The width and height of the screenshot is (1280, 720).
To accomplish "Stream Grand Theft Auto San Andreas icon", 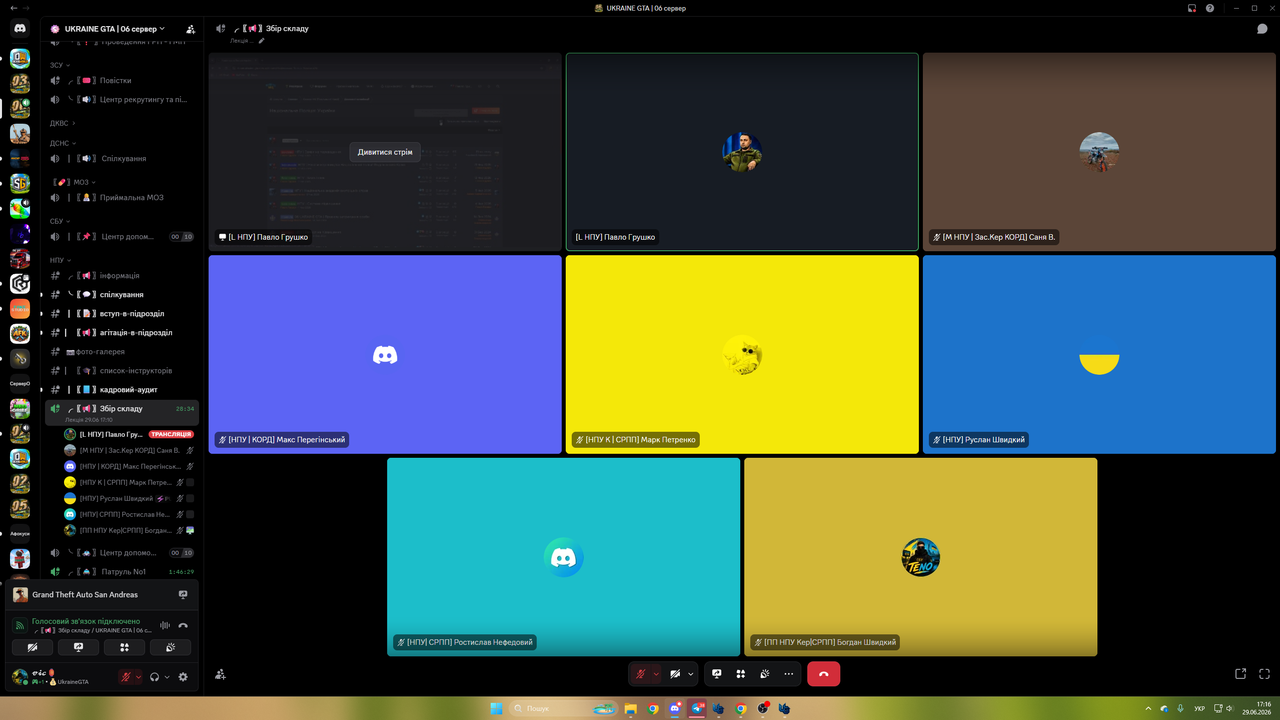I will [183, 594].
